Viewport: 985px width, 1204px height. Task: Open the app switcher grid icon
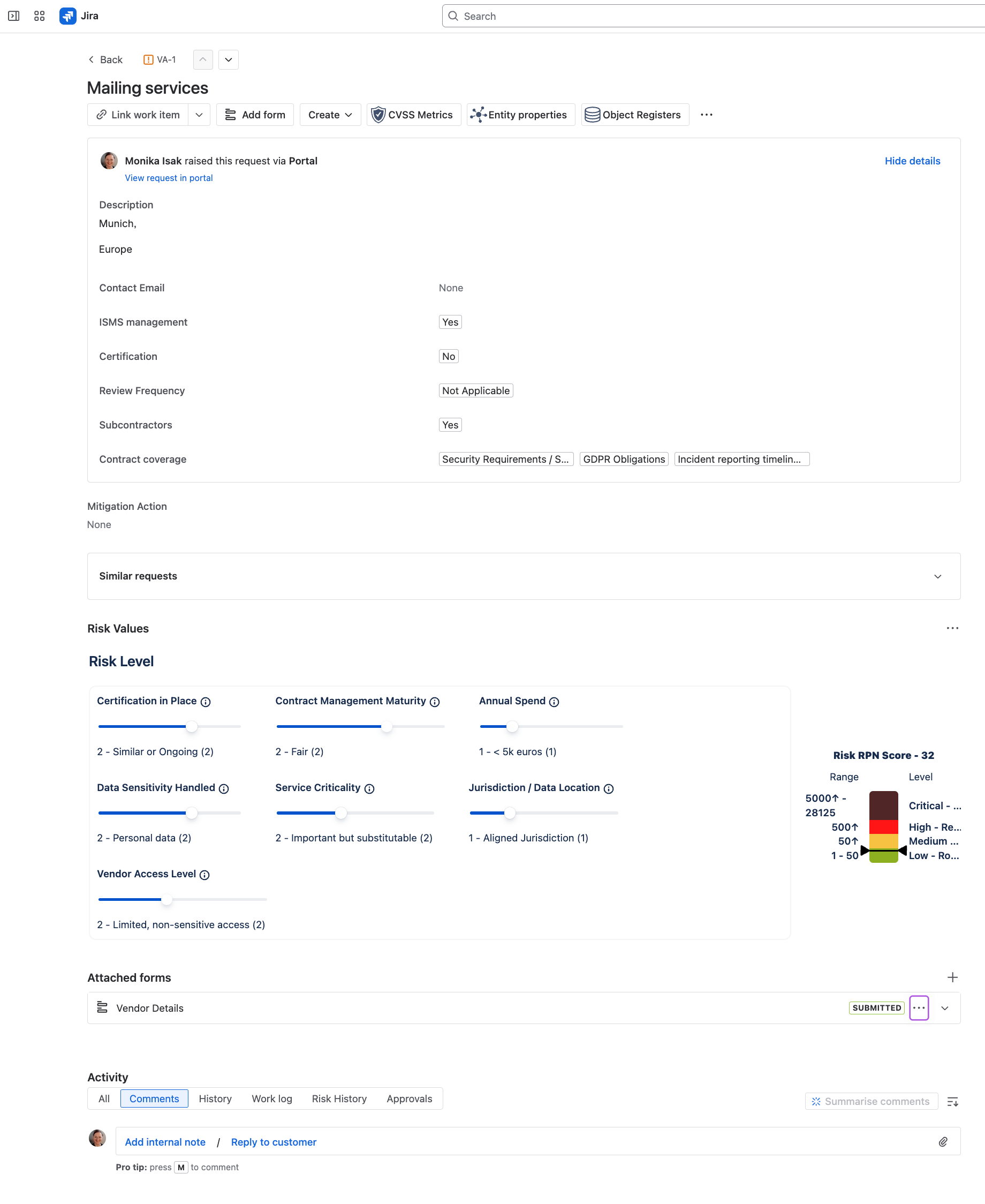(39, 16)
